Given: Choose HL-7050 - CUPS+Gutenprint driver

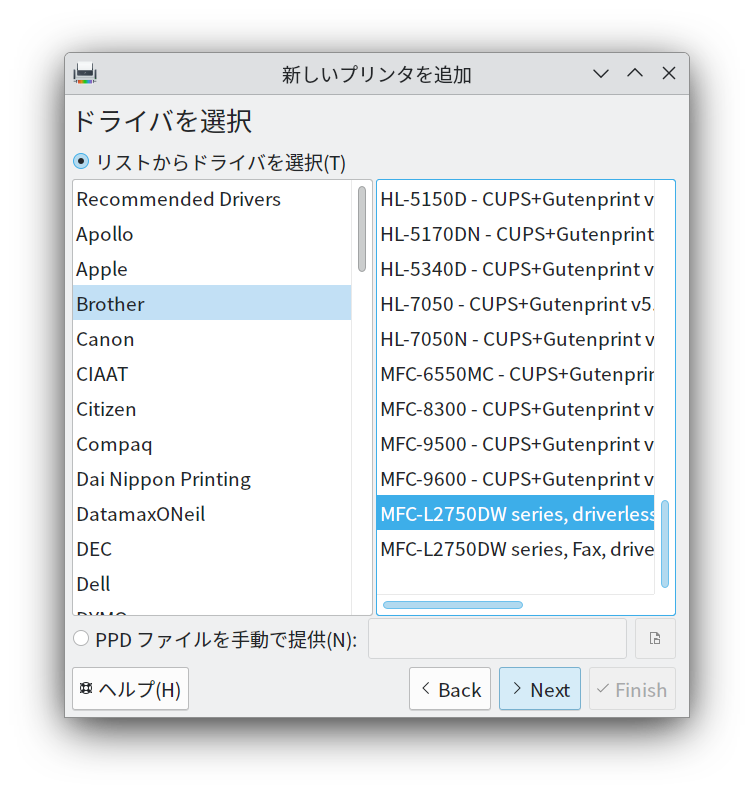Looking at the screenshot, I should tap(515, 304).
